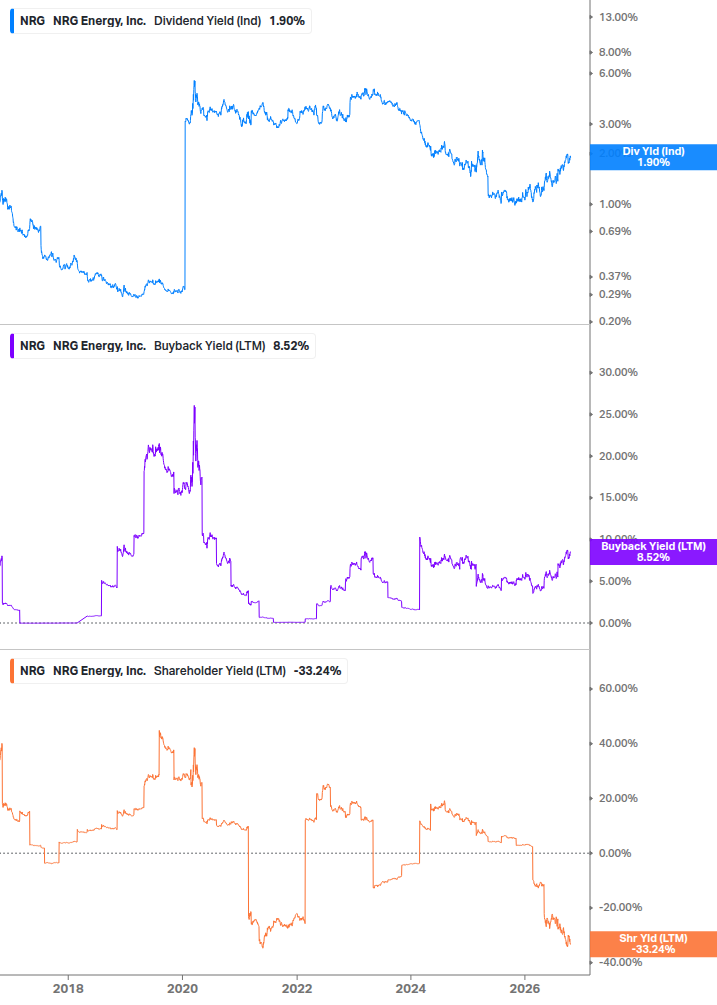Screen dimensions: 717x1005
Task: Click the 5.00% tick on buyback yield axis
Action: (615, 581)
